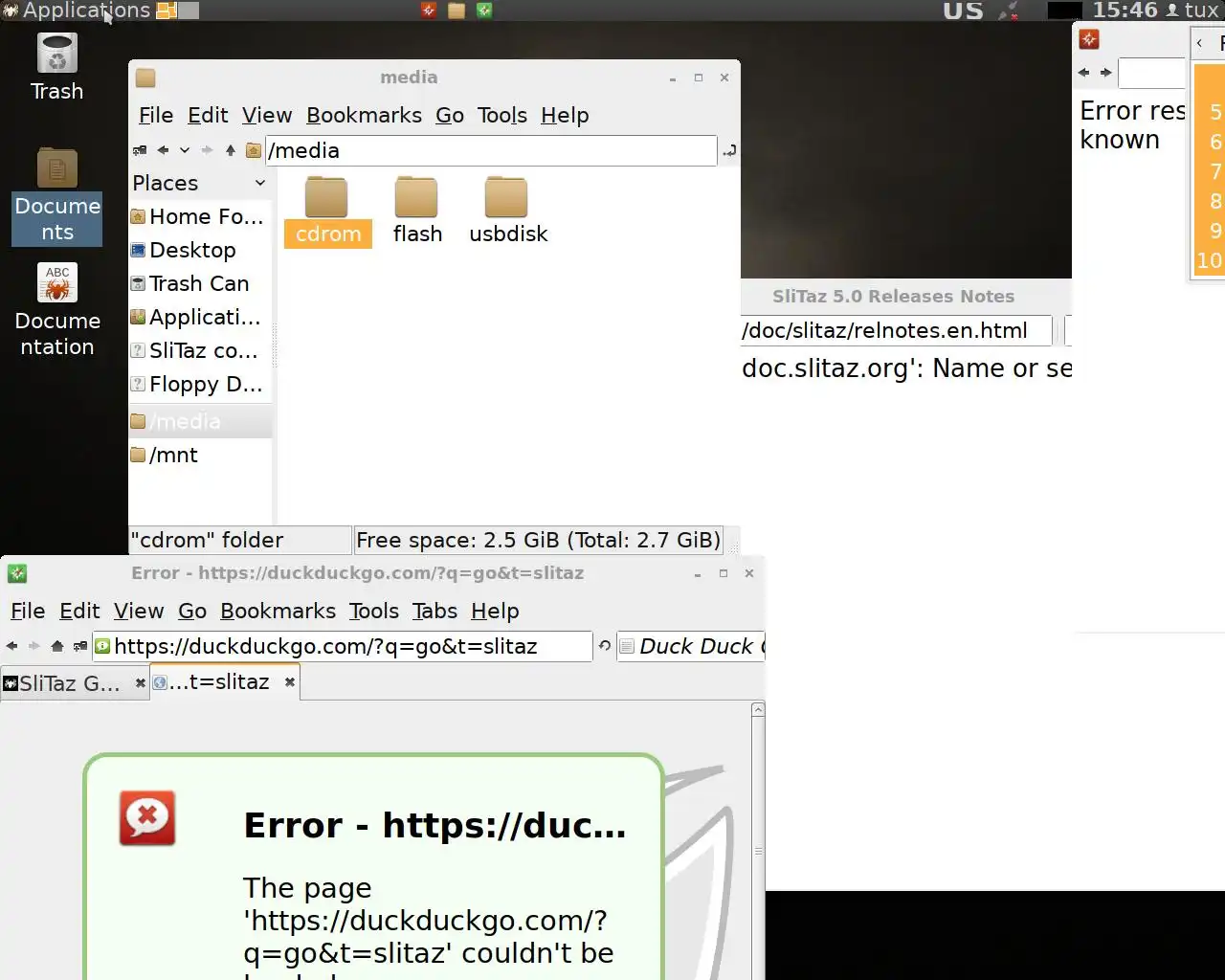Select /mnt bookmark in sidebar

coord(198,455)
